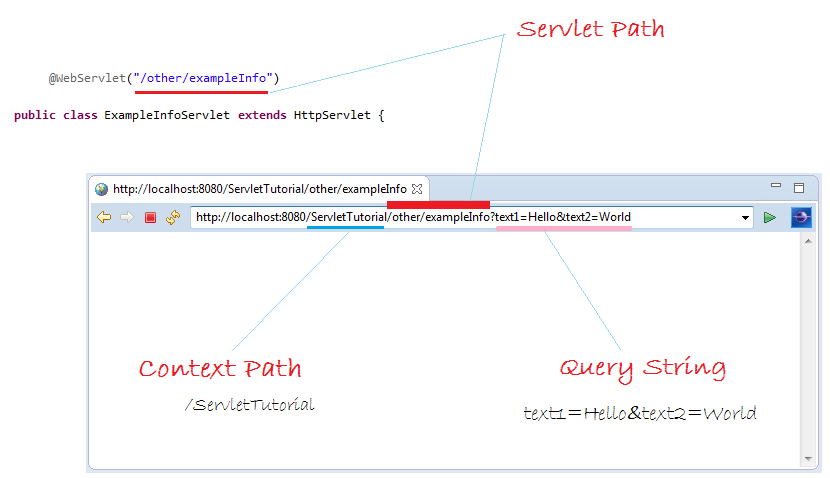Refresh the page with the reload icon

point(173,218)
